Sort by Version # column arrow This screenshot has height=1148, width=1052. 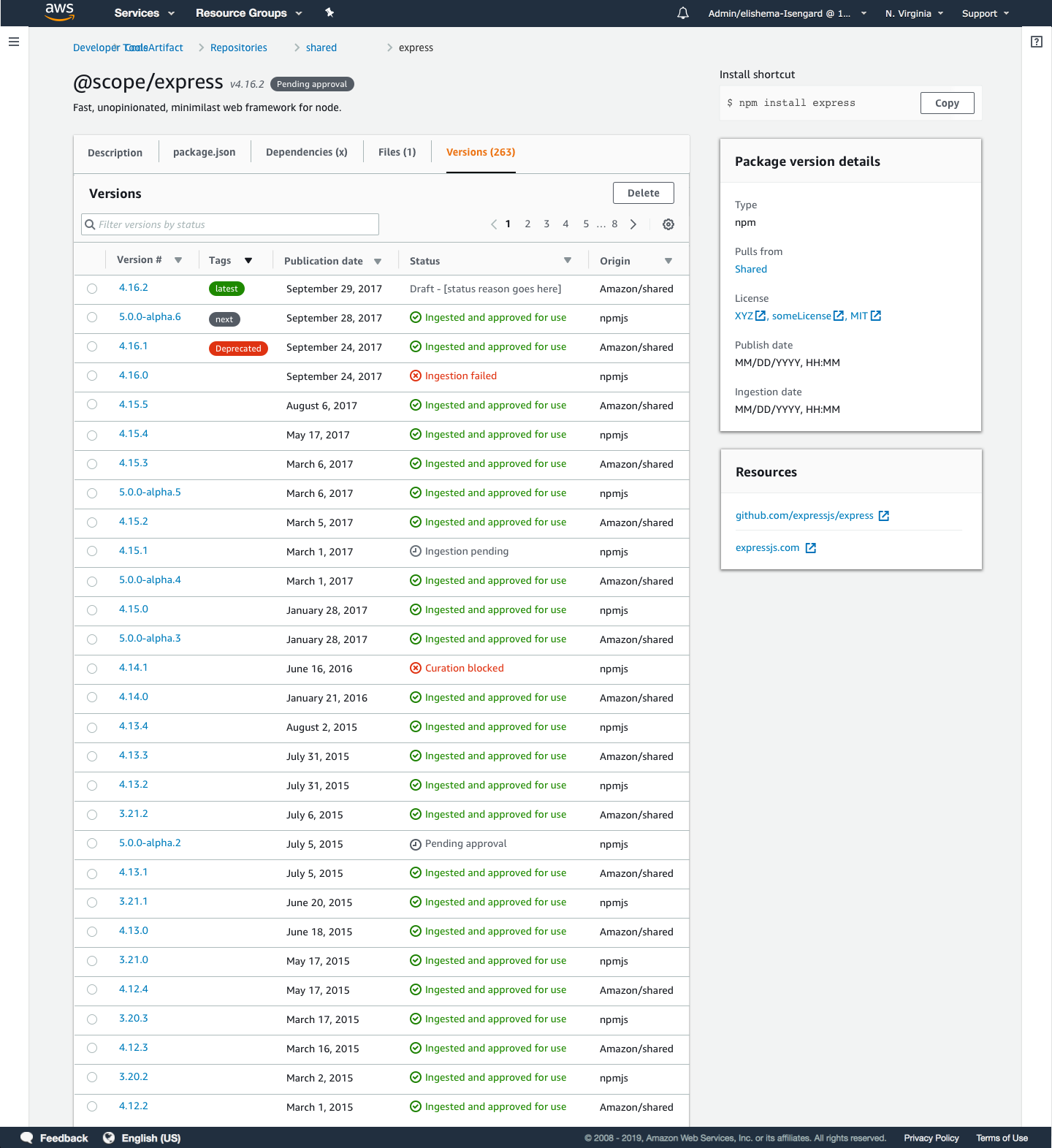pos(178,260)
